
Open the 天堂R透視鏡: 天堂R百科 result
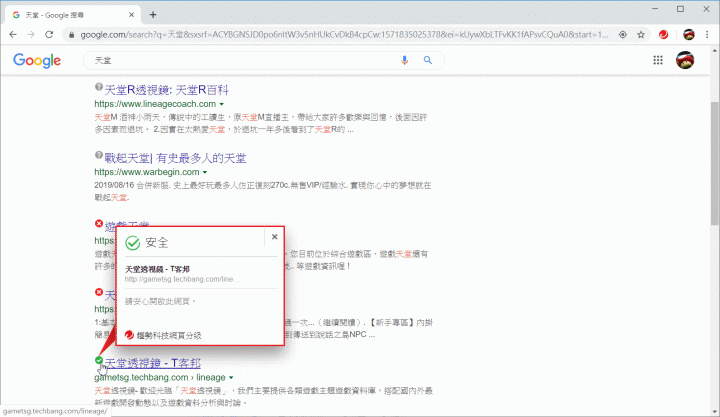[166, 90]
